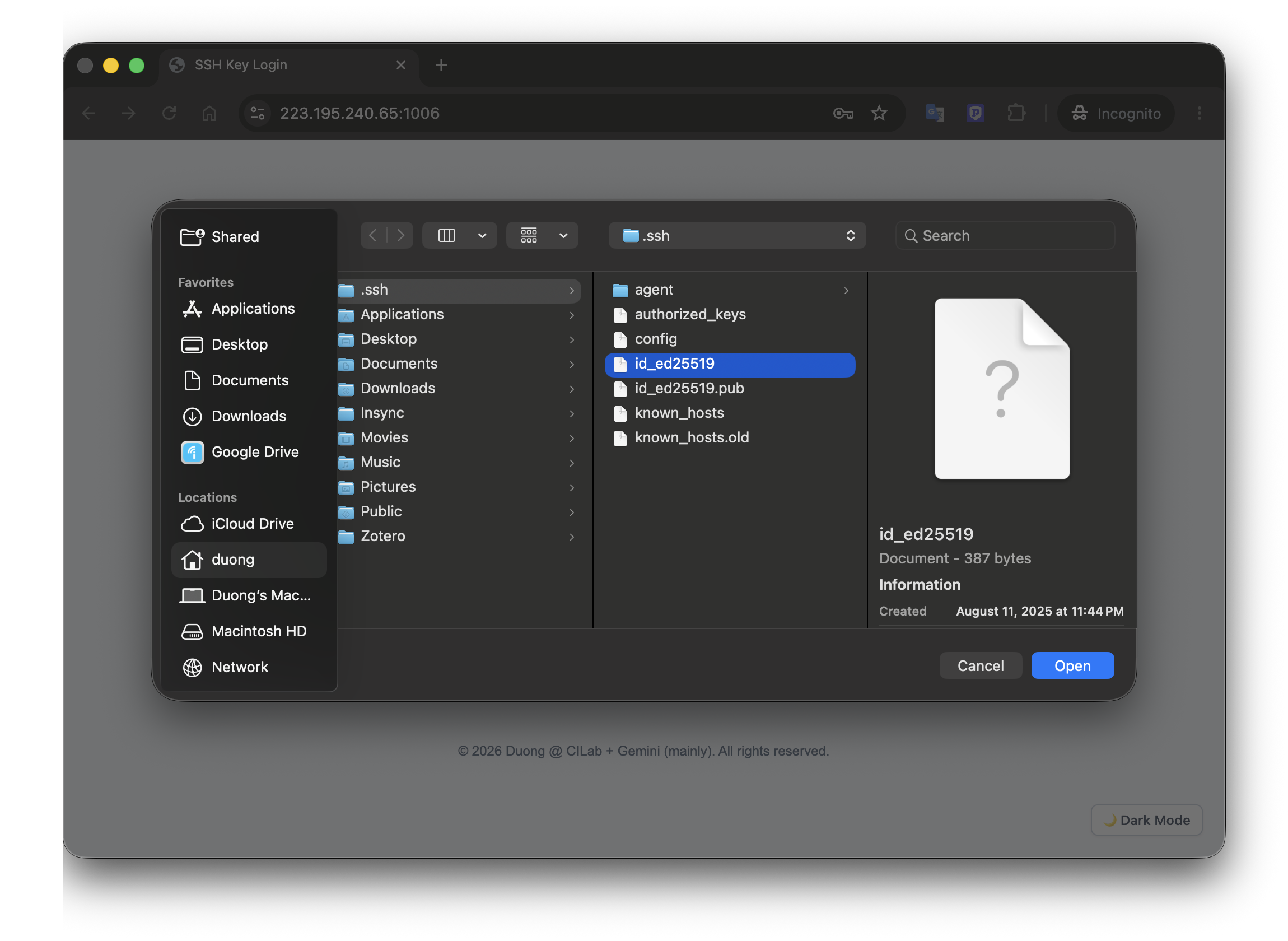Select the Downloads folder in column list
The image size is (1288, 941).
click(x=459, y=389)
